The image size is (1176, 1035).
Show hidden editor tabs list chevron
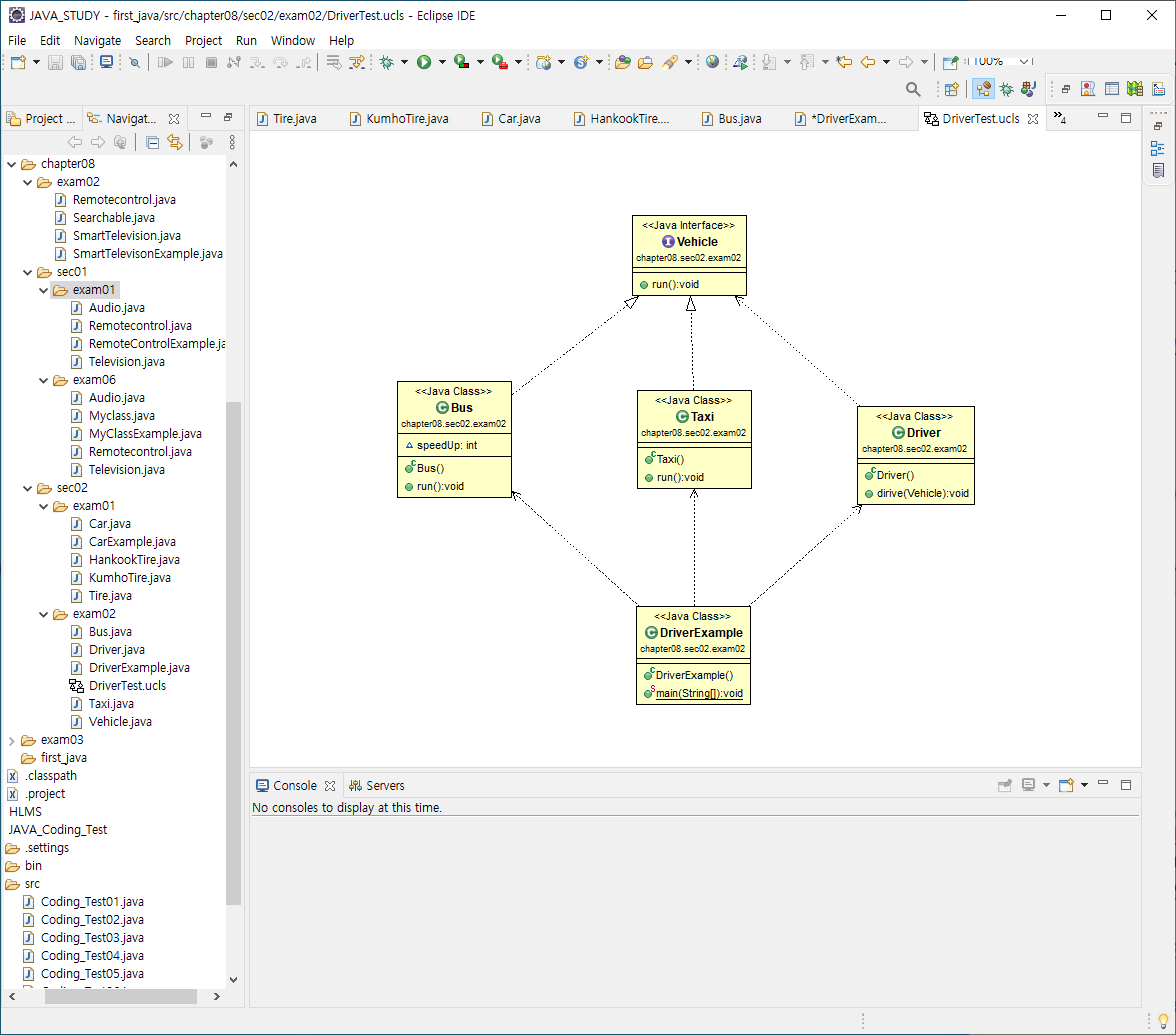pyautogui.click(x=1060, y=117)
